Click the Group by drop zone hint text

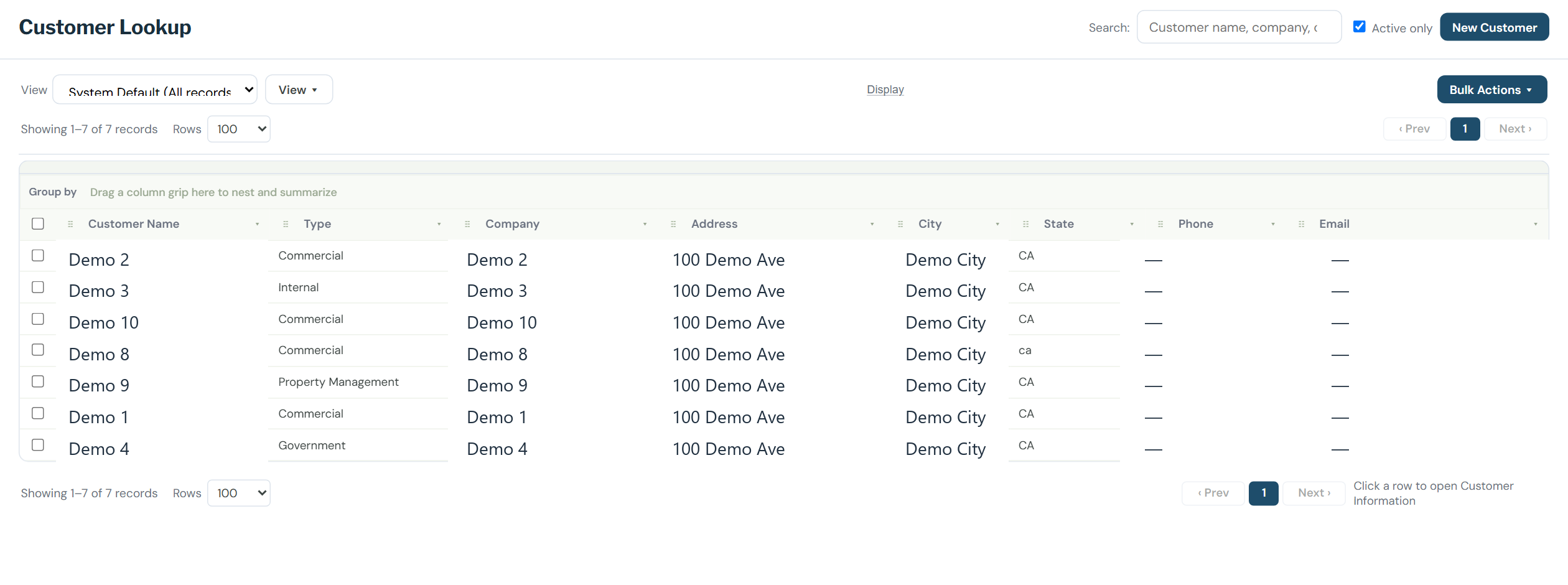click(x=213, y=192)
